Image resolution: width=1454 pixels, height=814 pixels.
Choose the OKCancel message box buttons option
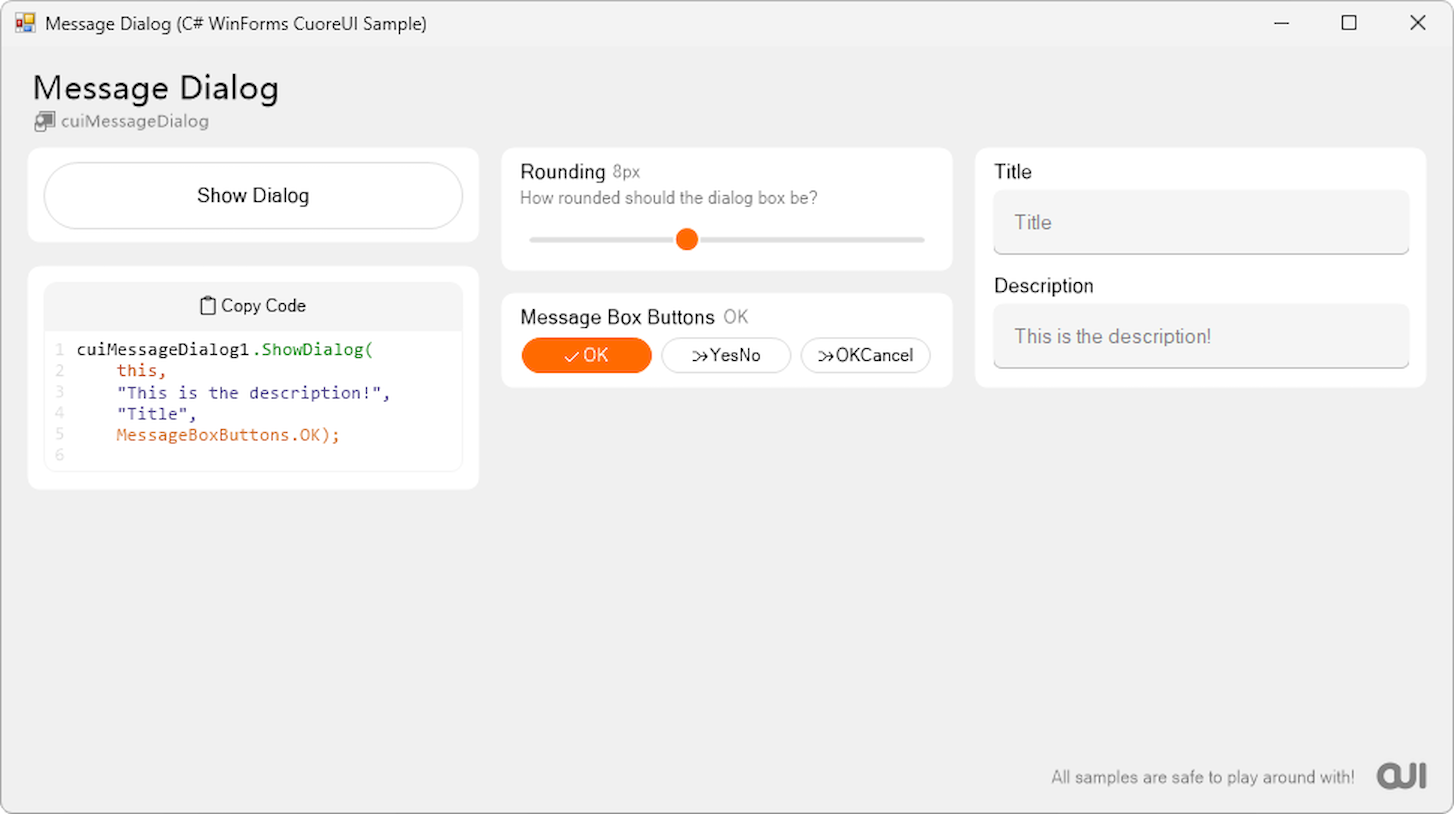click(866, 355)
